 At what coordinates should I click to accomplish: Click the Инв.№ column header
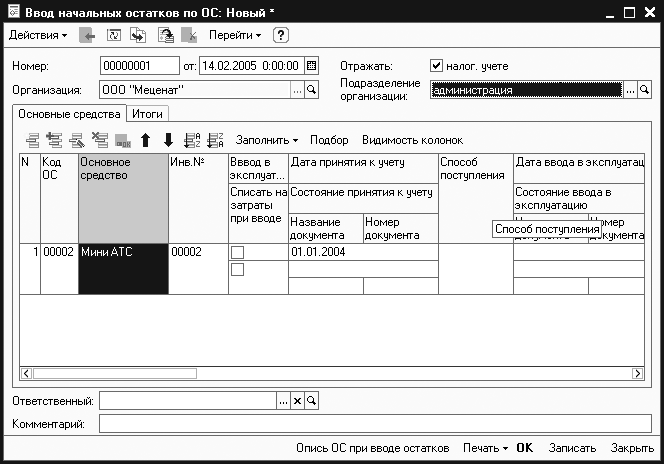pos(198,198)
